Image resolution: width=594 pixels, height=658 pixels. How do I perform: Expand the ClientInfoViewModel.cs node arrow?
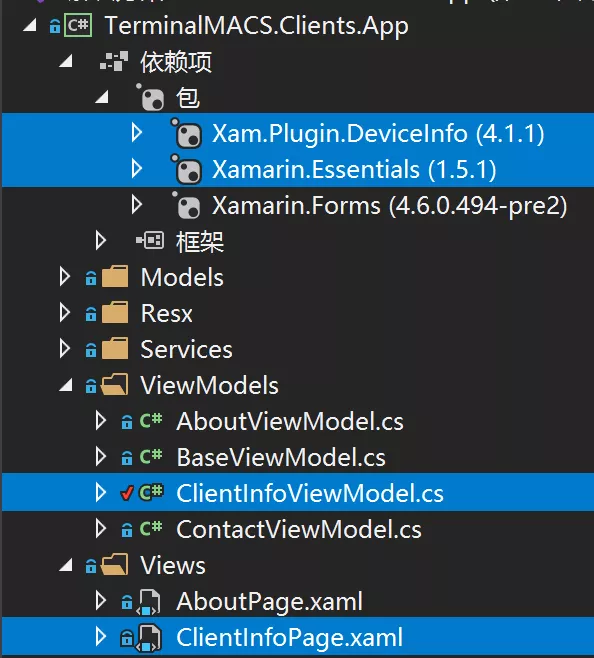tap(100, 492)
